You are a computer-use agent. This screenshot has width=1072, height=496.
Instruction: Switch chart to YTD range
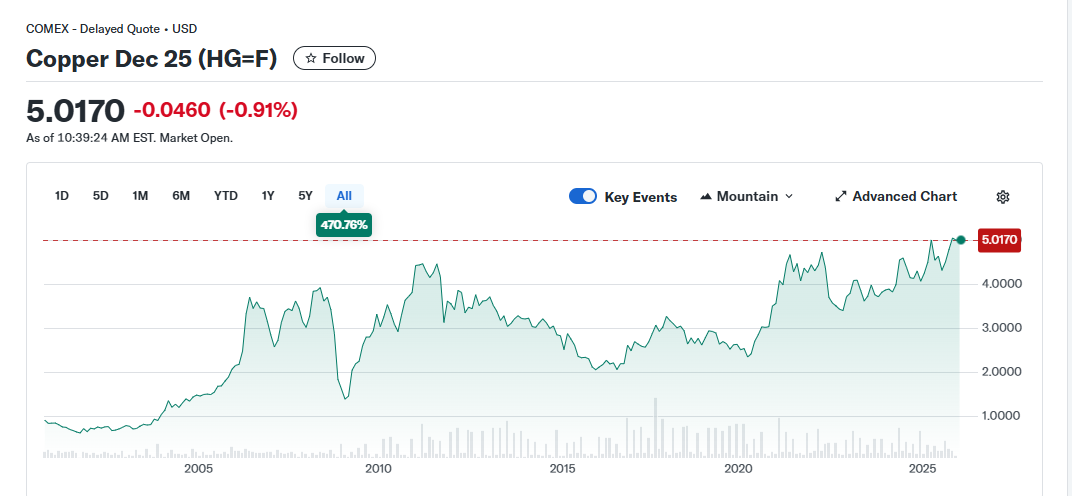226,196
